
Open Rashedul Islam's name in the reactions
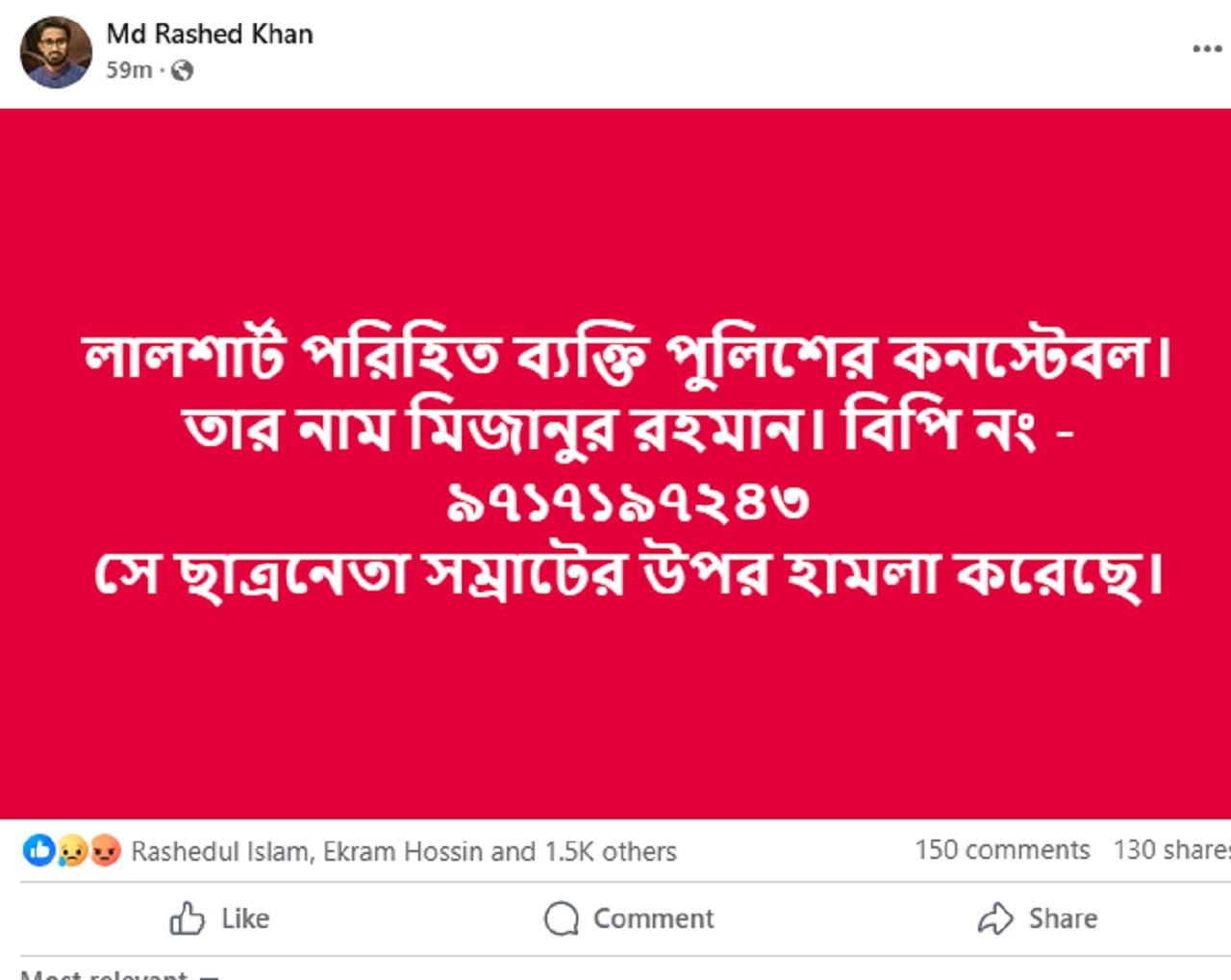(x=220, y=851)
